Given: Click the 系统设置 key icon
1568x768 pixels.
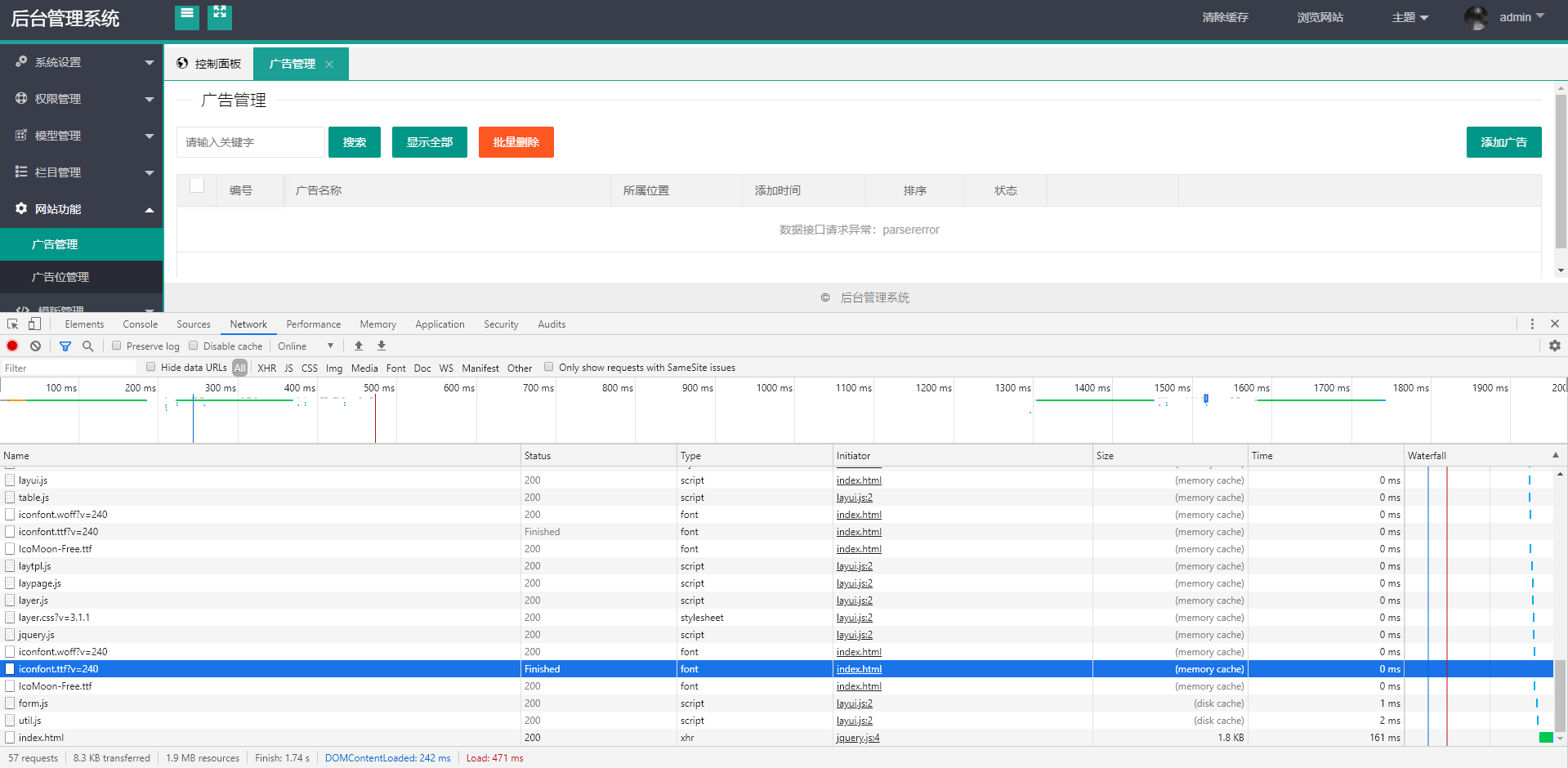Looking at the screenshot, I should pyautogui.click(x=21, y=61).
